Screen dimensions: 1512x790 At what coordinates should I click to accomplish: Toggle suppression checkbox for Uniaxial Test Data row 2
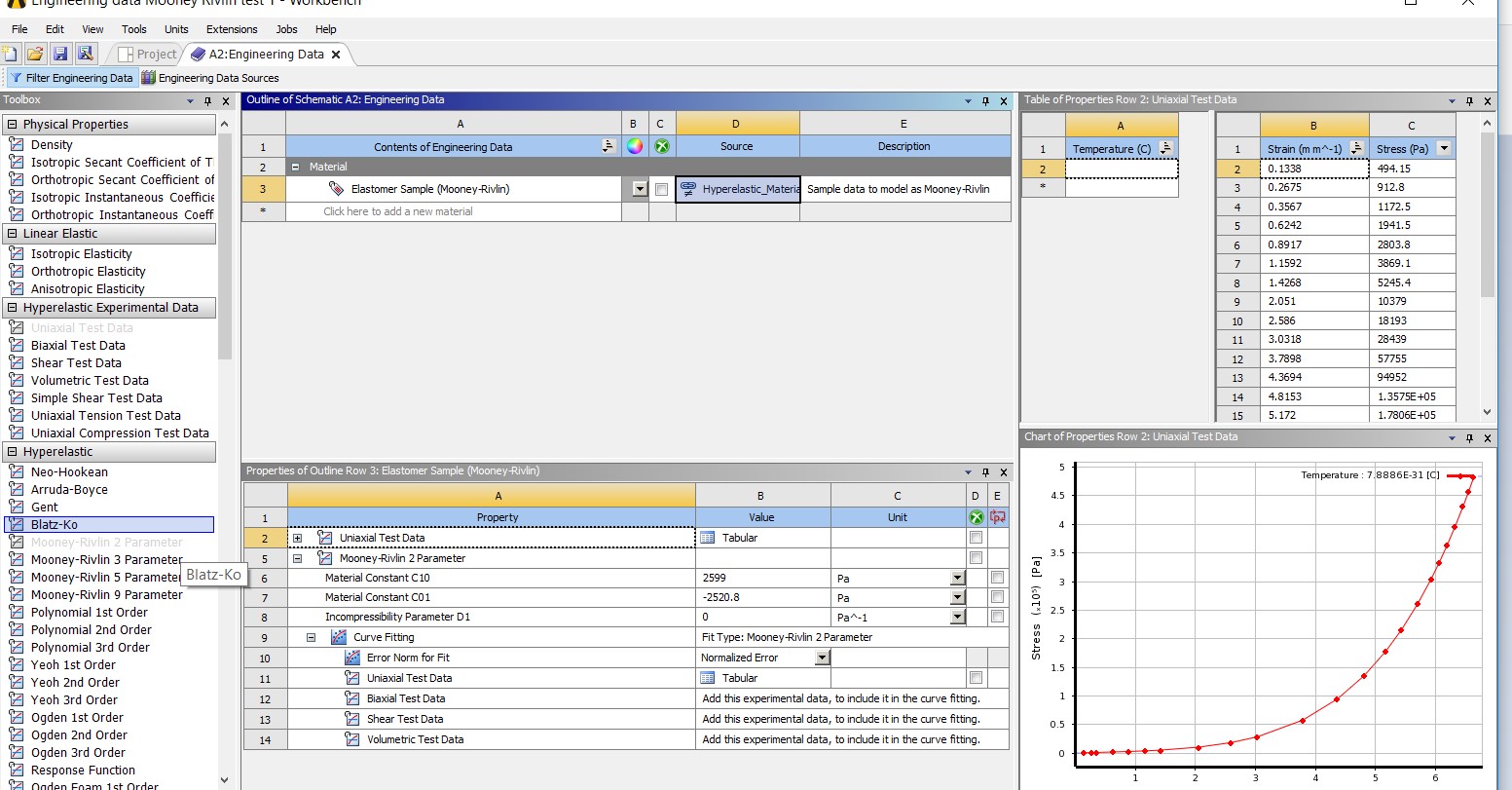pos(976,538)
